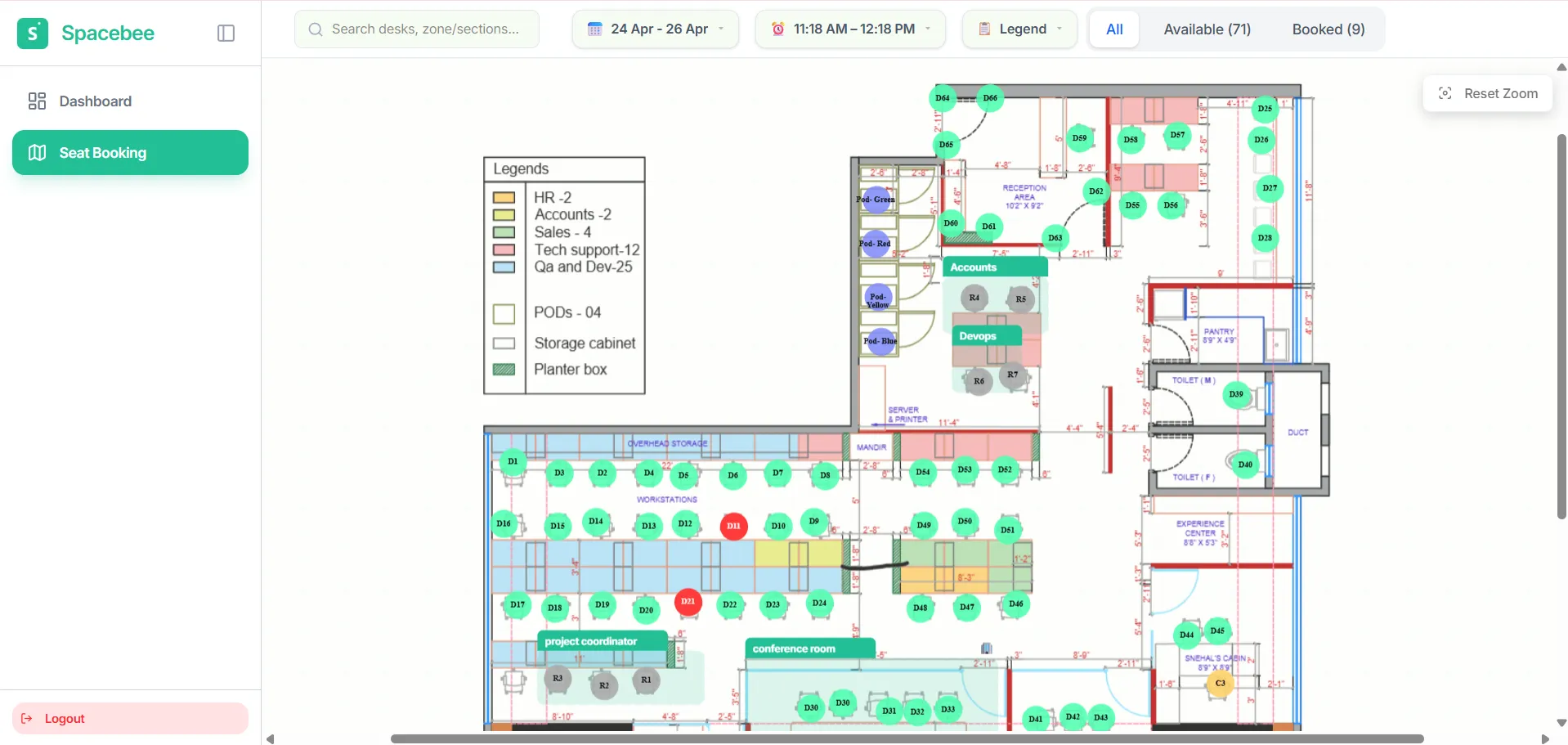The width and height of the screenshot is (1568, 745).
Task: Click the horizontal scrollbar under the floor plan
Action: [x=907, y=739]
